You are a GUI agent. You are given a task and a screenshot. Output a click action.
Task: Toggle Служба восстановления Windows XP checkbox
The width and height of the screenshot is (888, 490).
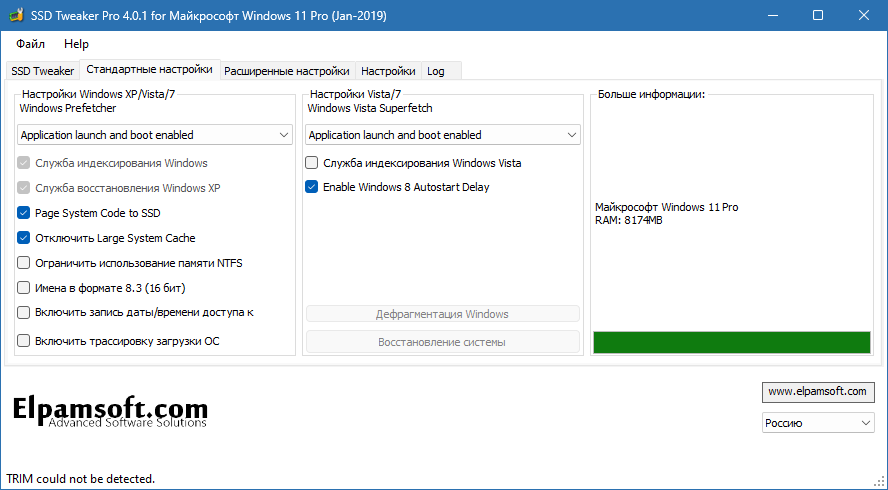(23, 188)
